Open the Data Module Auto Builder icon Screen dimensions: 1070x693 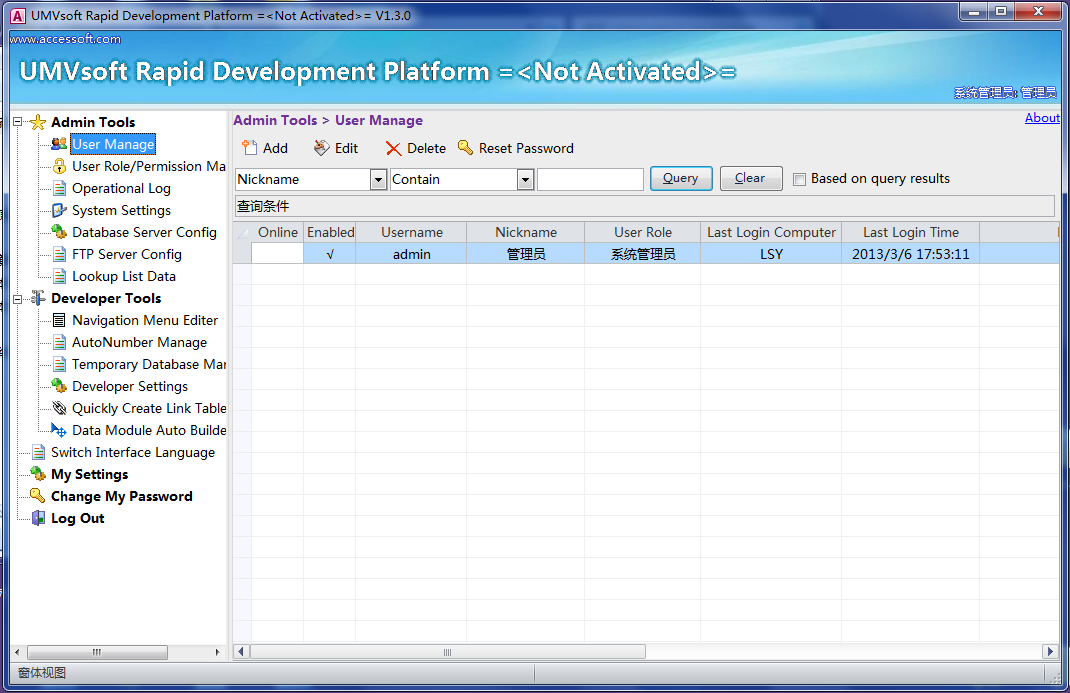pos(59,430)
